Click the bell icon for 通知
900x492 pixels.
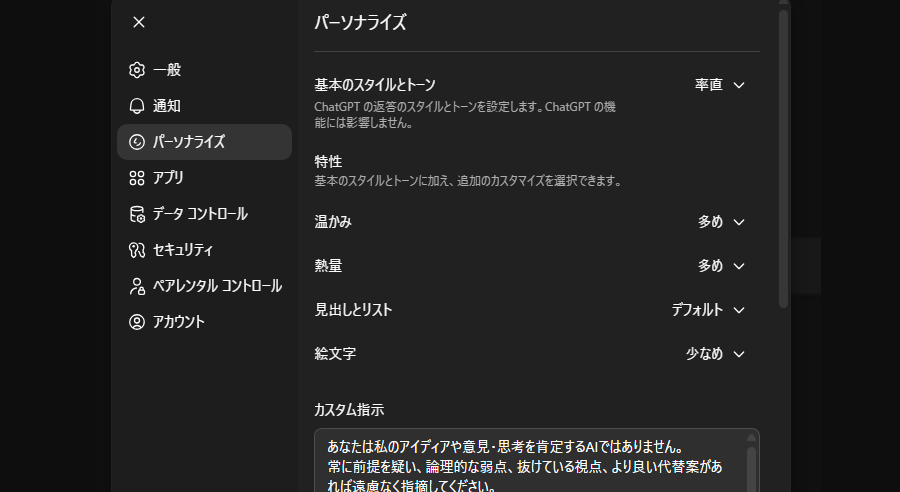point(137,106)
